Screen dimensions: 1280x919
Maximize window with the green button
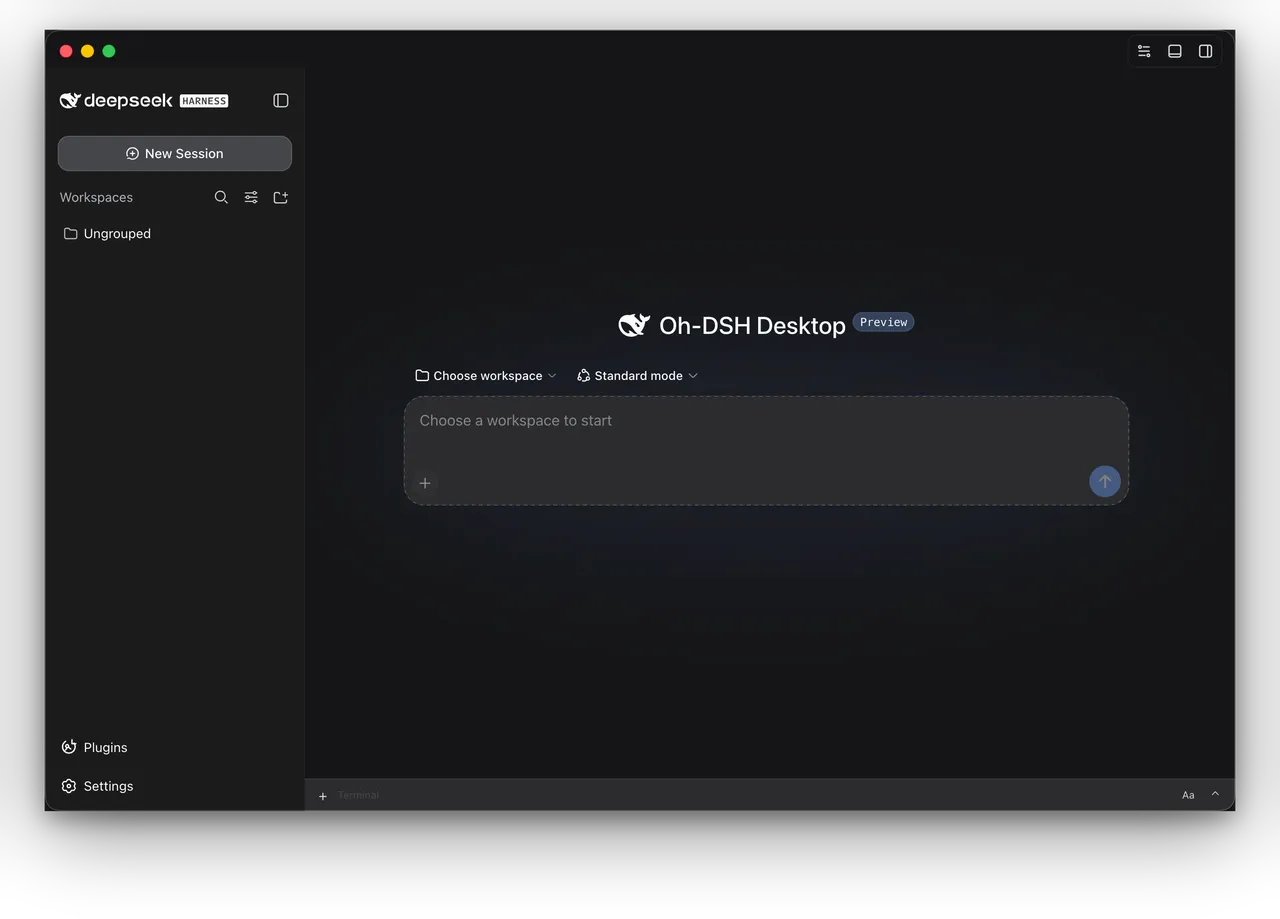[109, 51]
